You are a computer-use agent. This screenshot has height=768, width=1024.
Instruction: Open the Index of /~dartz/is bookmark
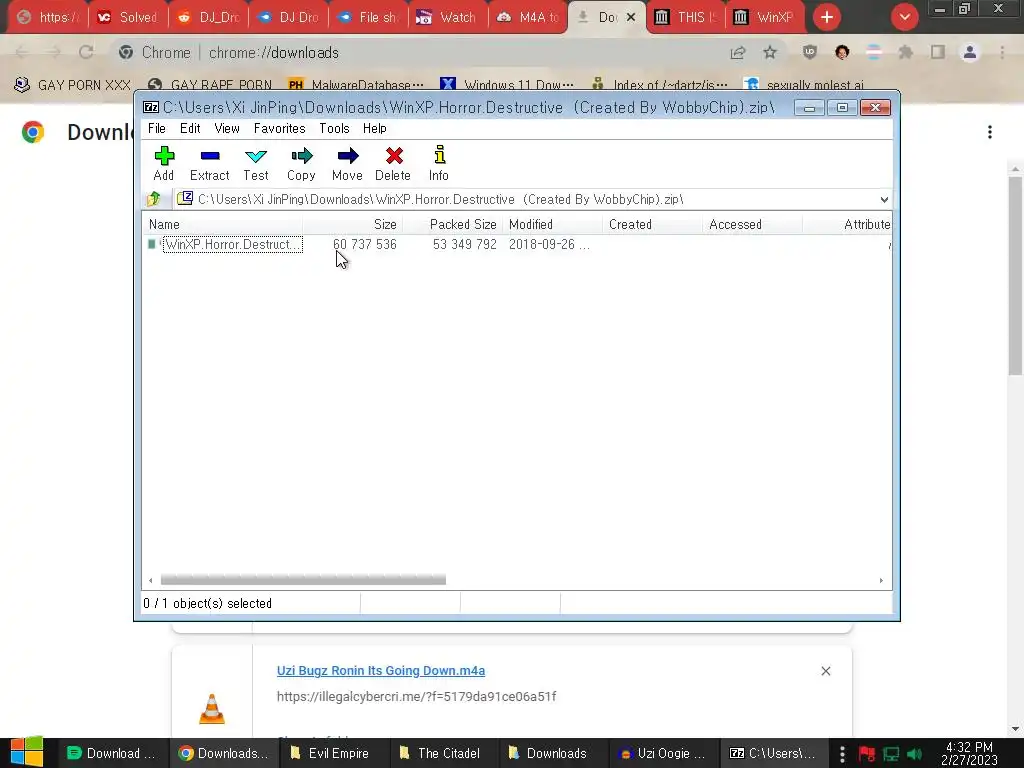tap(659, 85)
